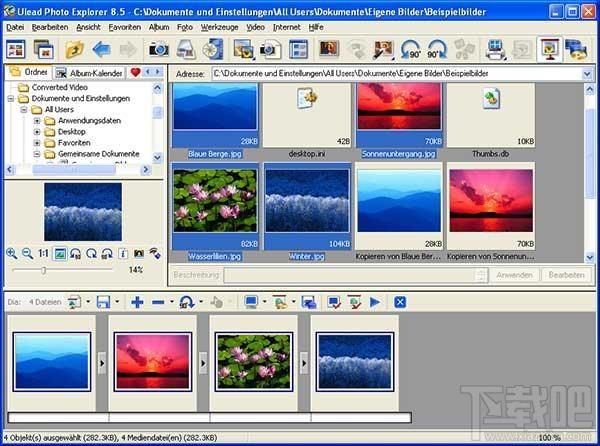Collapse the All Users tree node
Viewport: 600px width, 446px height.
[24, 110]
